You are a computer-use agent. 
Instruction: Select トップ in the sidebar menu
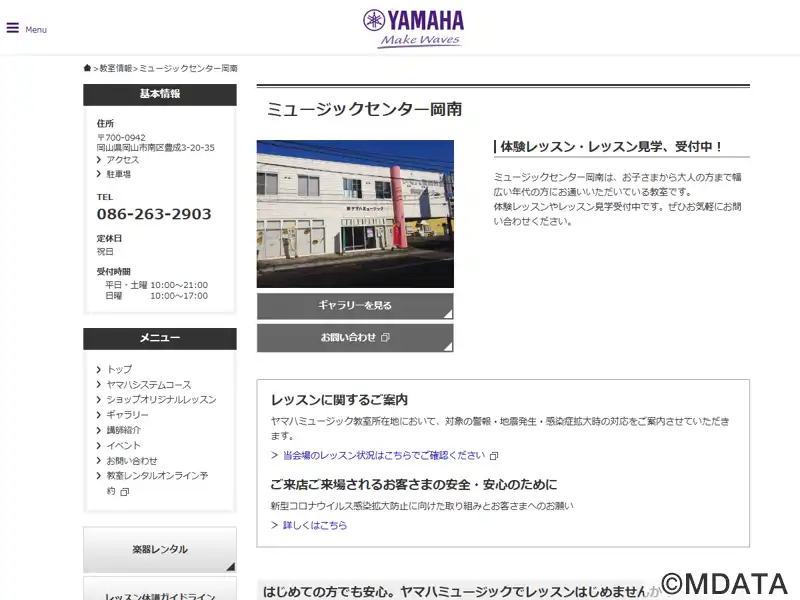tap(119, 369)
